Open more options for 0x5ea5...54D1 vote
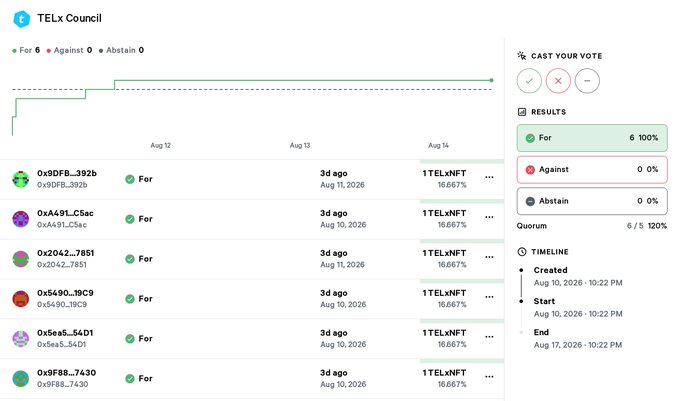 (489, 337)
